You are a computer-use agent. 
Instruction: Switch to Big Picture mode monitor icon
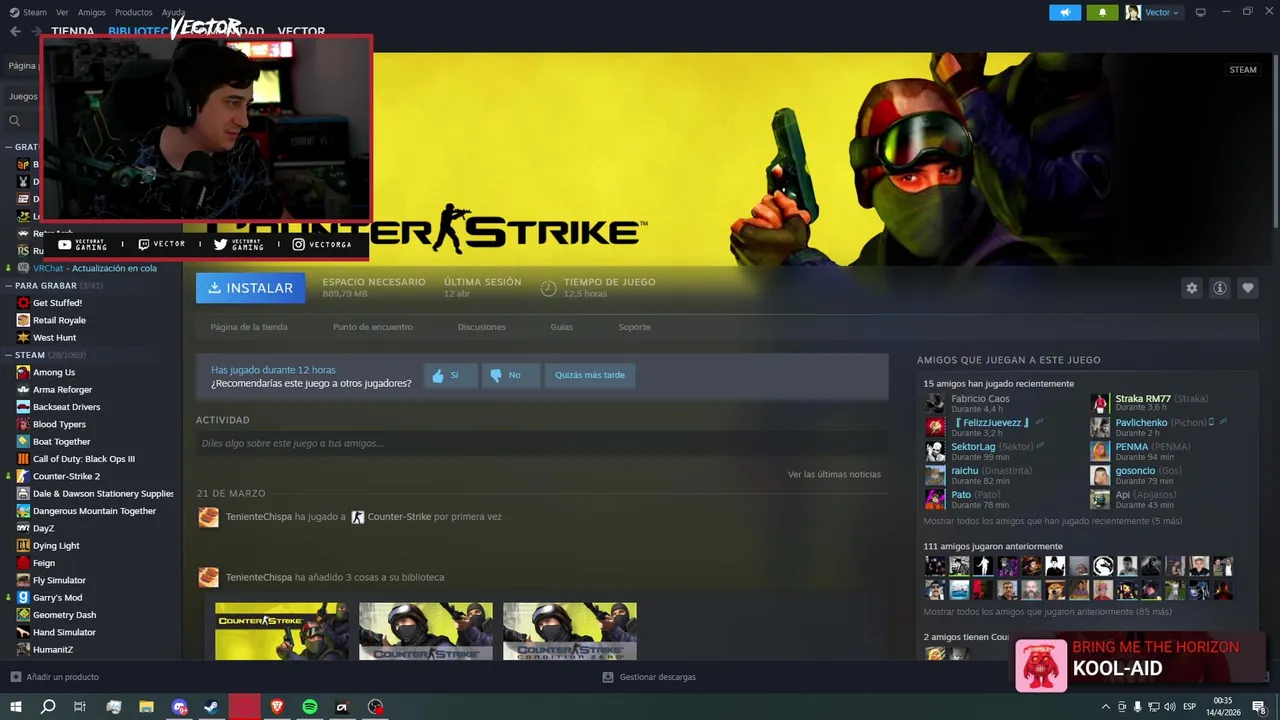click(1201, 12)
